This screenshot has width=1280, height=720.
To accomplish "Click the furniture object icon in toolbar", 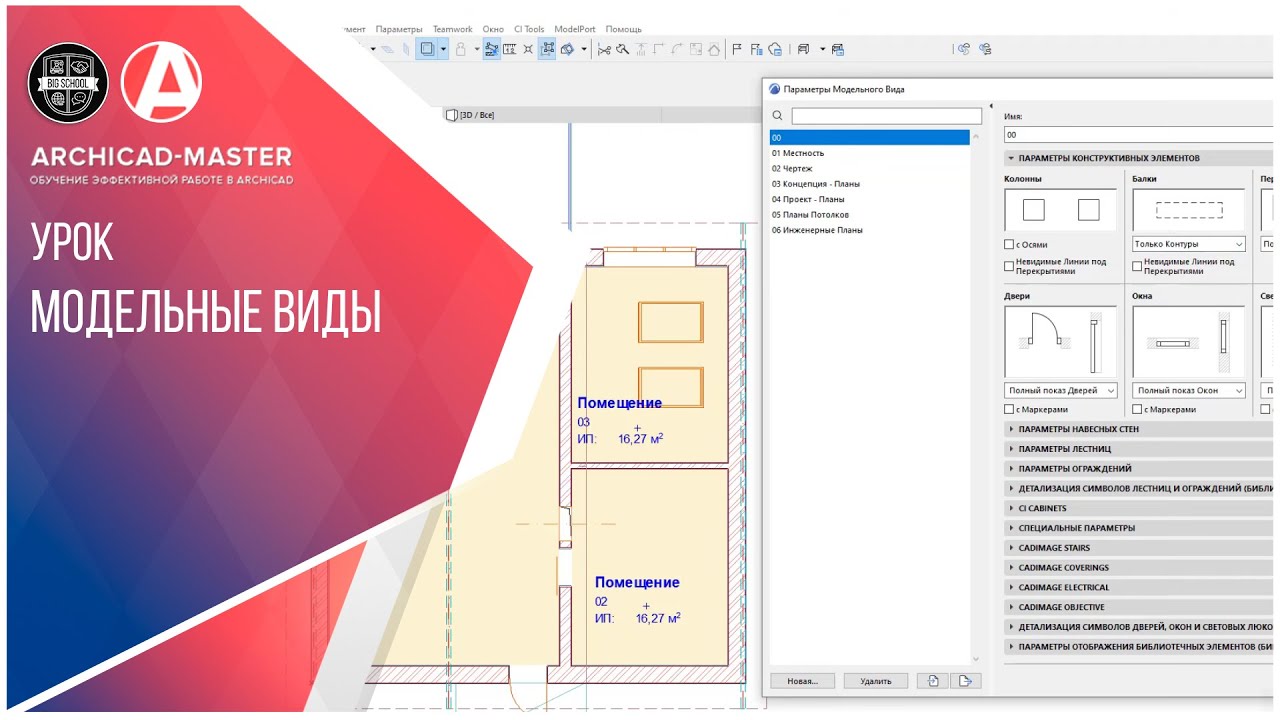I will 803,48.
